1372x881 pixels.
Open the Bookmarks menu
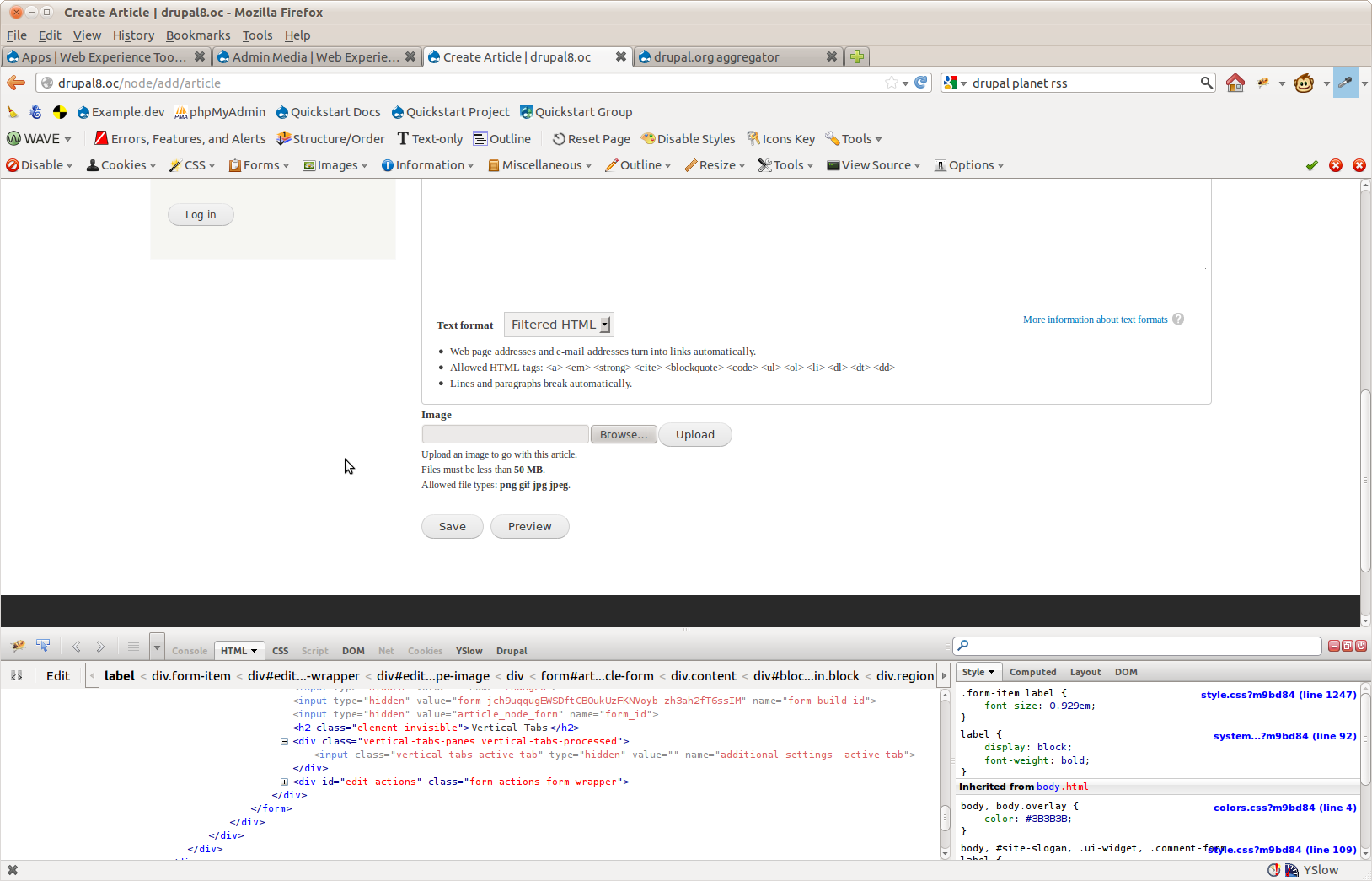(198, 35)
